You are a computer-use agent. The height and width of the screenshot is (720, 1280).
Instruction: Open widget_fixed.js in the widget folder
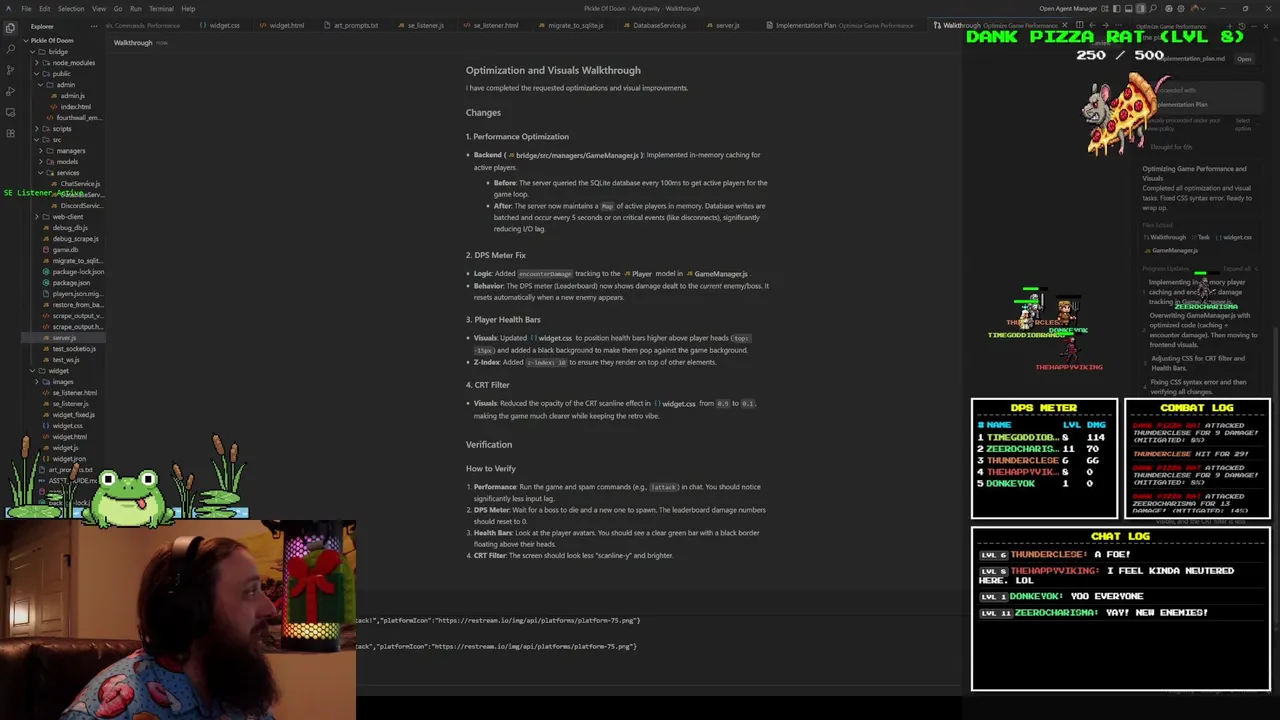(x=73, y=415)
